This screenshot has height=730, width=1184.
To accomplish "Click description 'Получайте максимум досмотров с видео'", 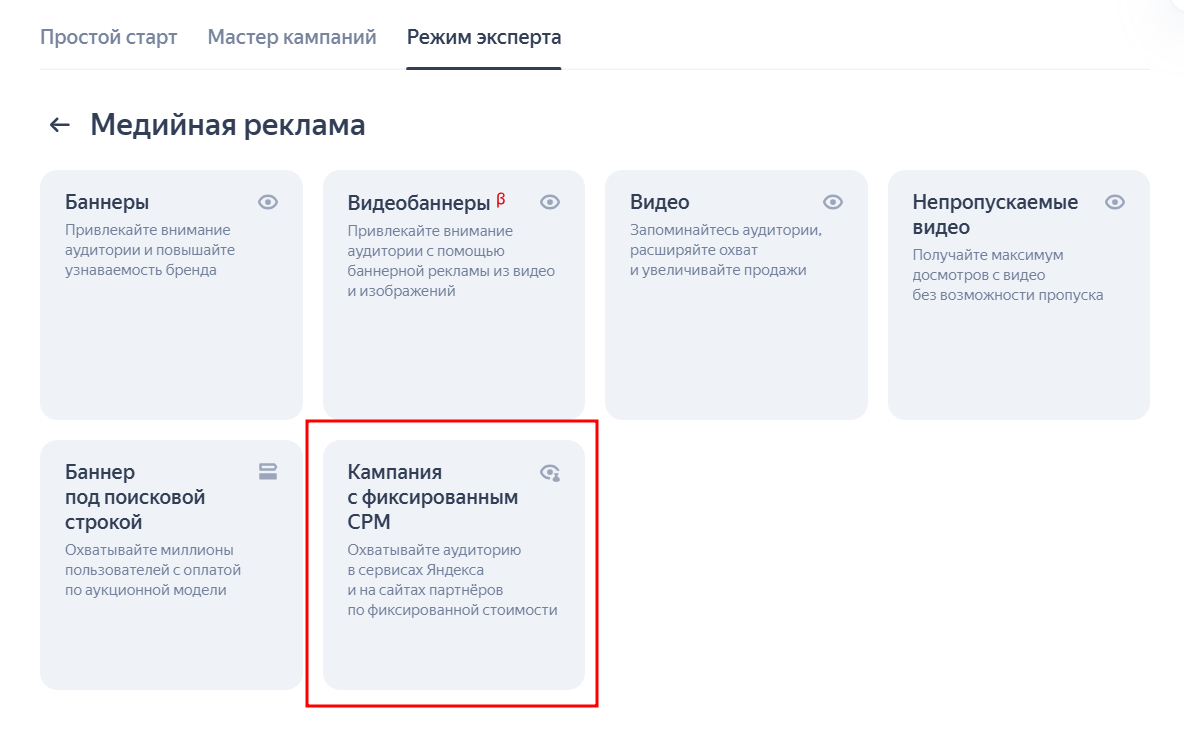I will 988,265.
